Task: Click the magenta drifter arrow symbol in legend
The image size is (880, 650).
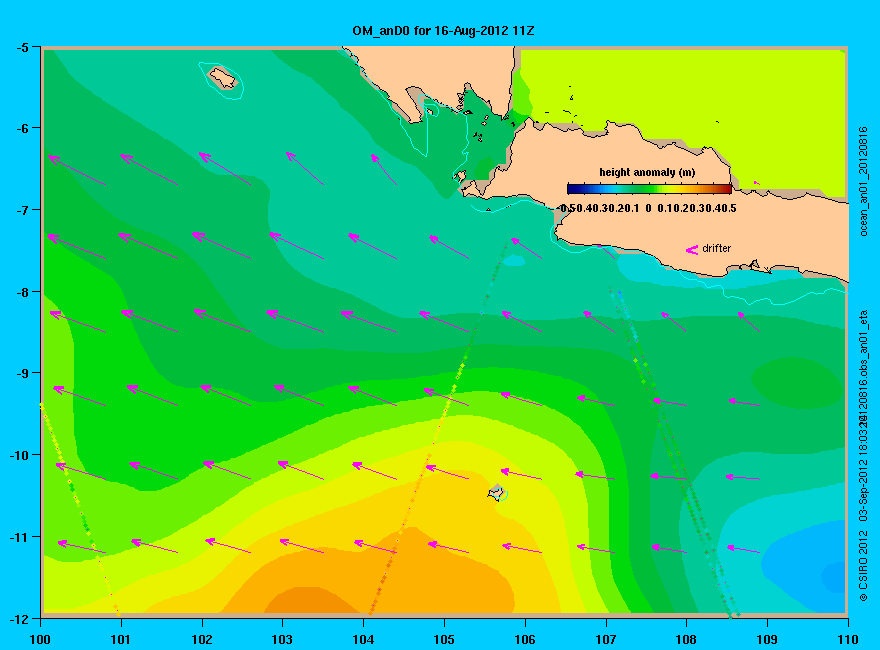Action: [x=691, y=249]
